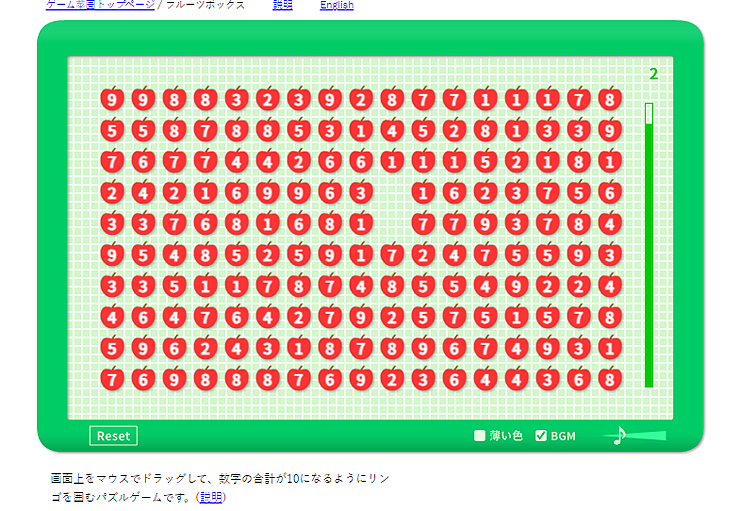The image size is (740, 511).
Task: Click the last apple (4) of the fifth row
Action: (x=610, y=224)
